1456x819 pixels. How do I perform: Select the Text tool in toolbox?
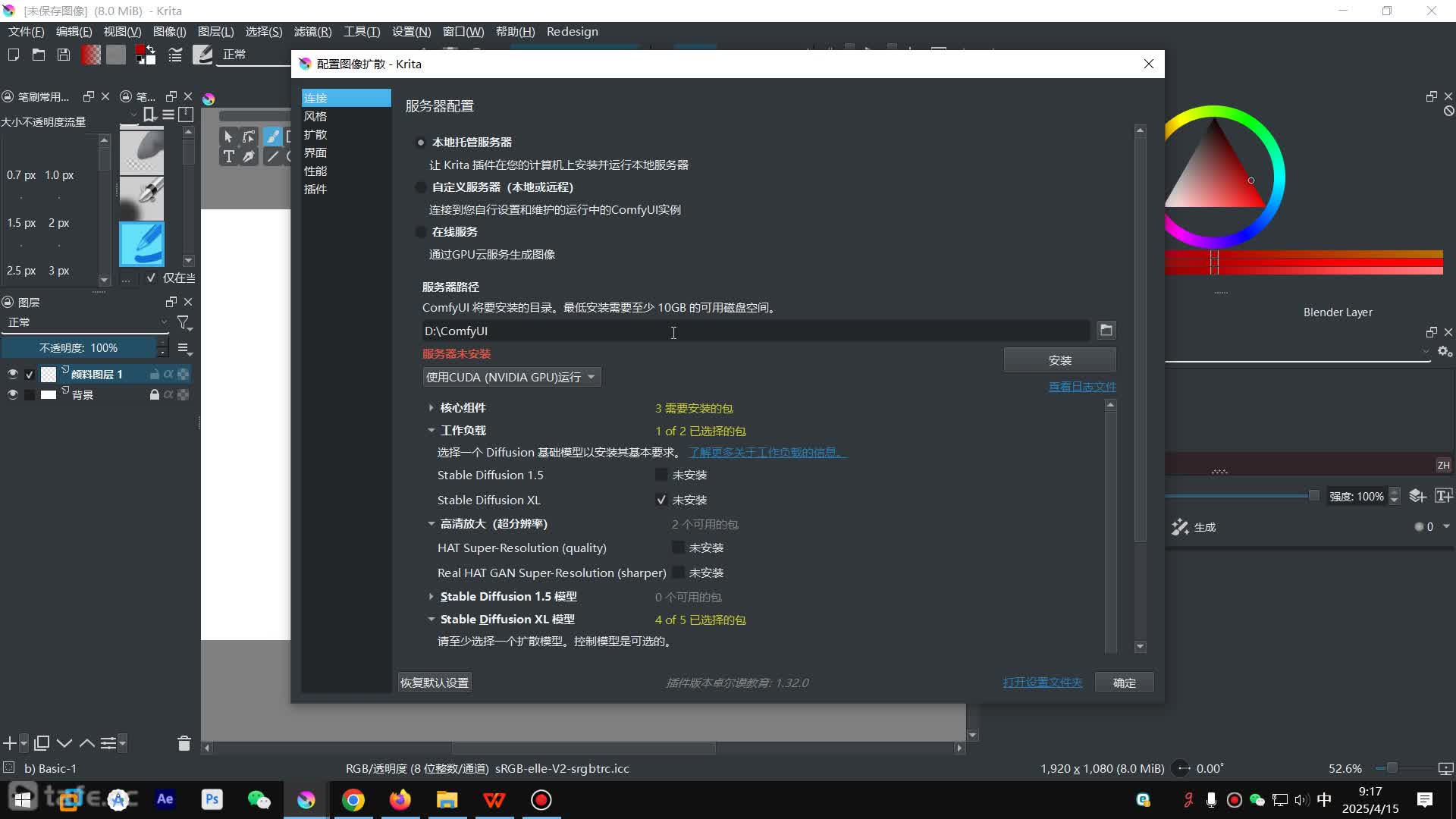[x=228, y=156]
